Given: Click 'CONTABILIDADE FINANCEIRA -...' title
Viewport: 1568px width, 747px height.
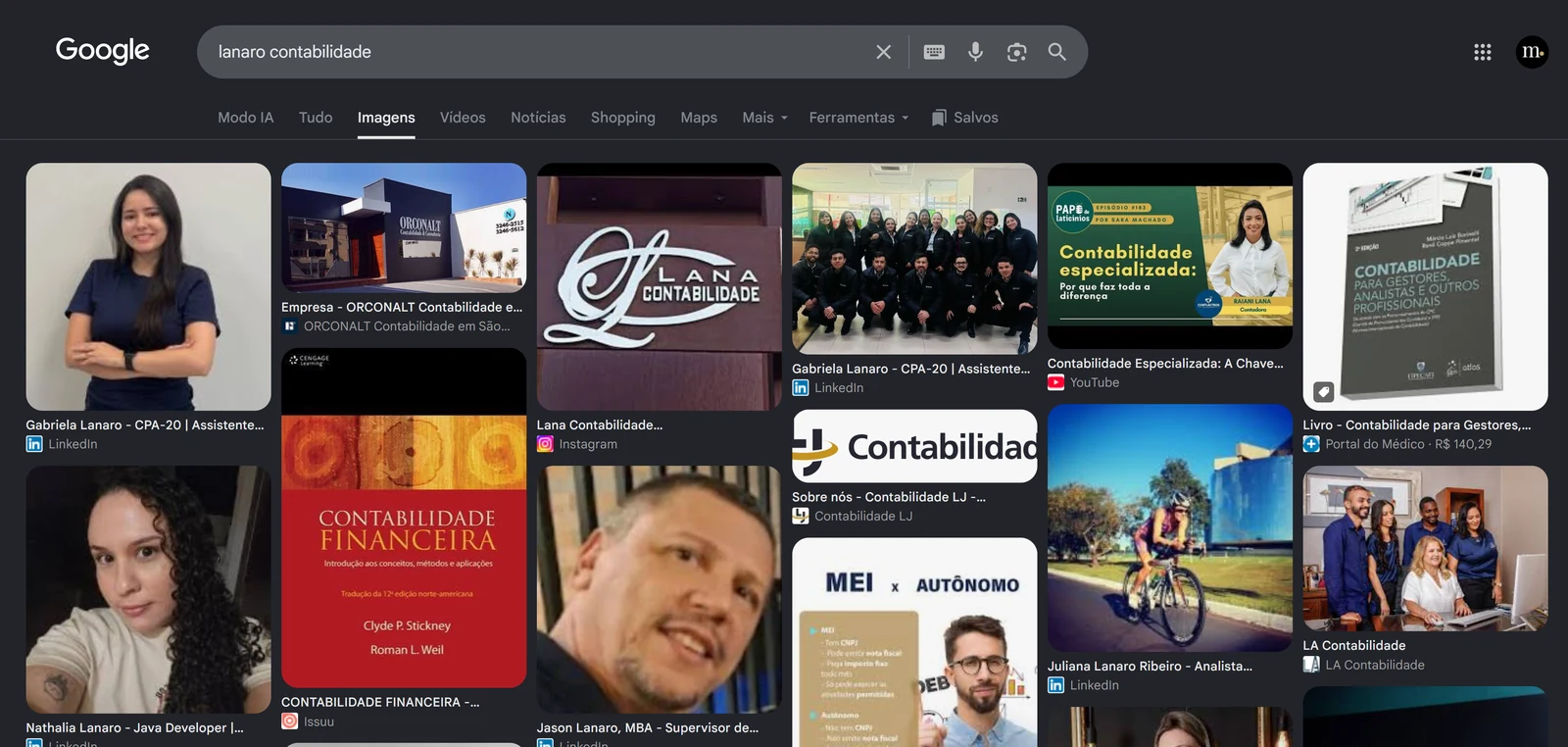Looking at the screenshot, I should (x=380, y=702).
